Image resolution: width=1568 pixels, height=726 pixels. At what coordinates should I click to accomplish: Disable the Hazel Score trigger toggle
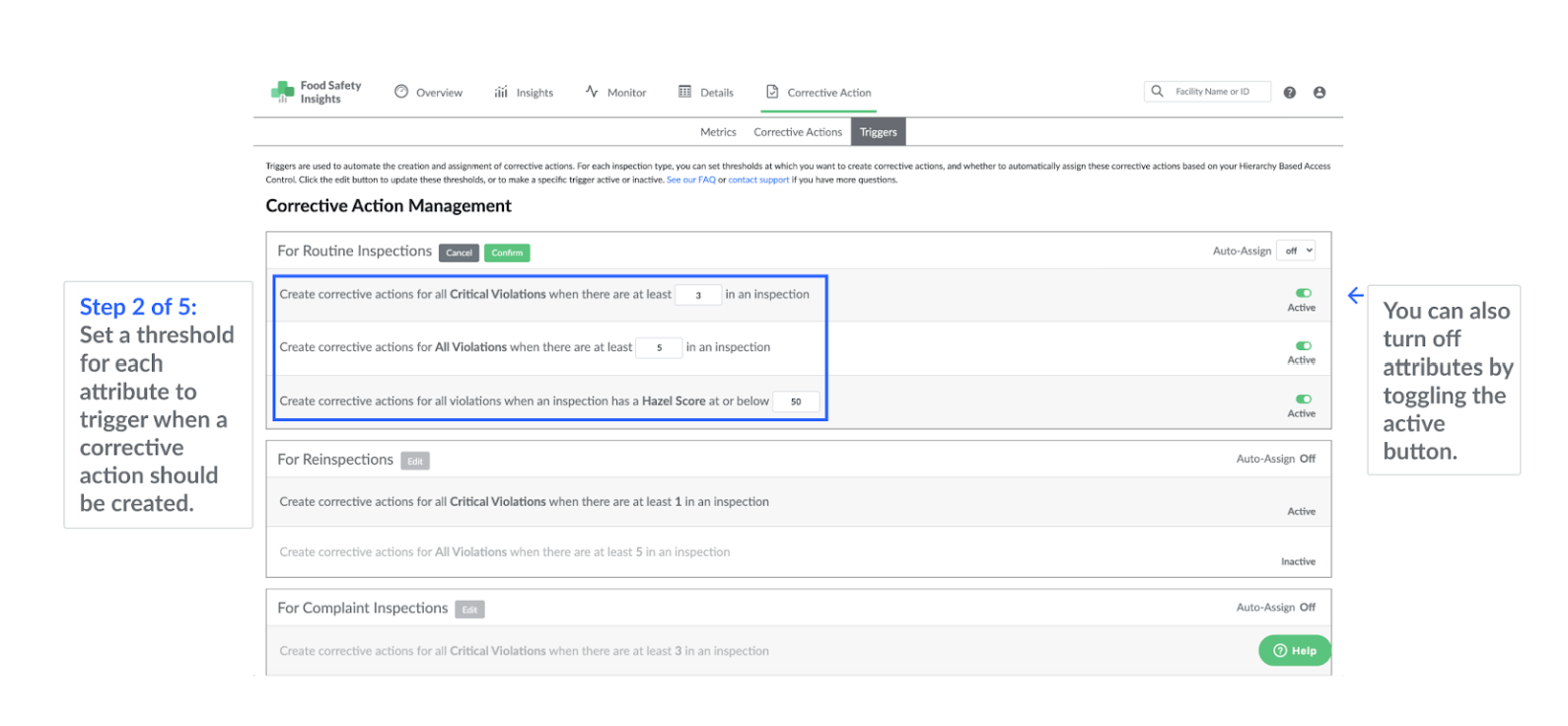[x=1304, y=399]
